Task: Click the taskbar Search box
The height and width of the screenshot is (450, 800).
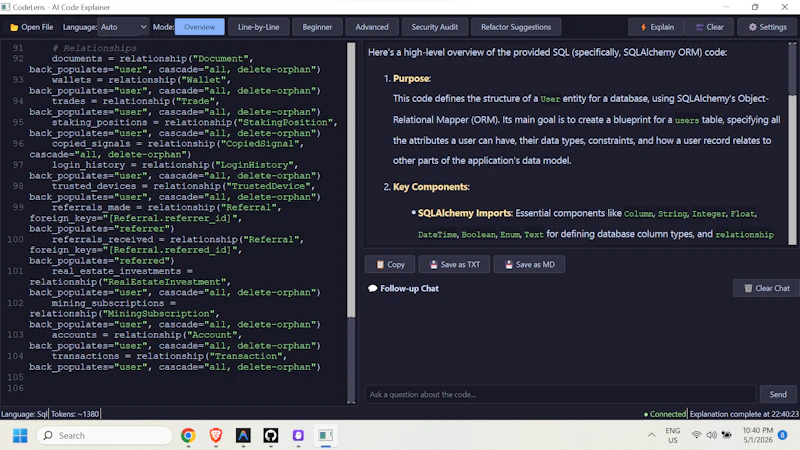Action: (105, 436)
